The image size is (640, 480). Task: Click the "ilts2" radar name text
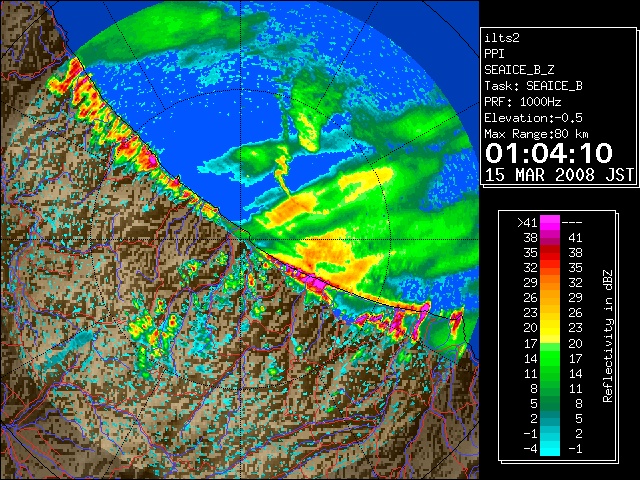[x=502, y=38]
